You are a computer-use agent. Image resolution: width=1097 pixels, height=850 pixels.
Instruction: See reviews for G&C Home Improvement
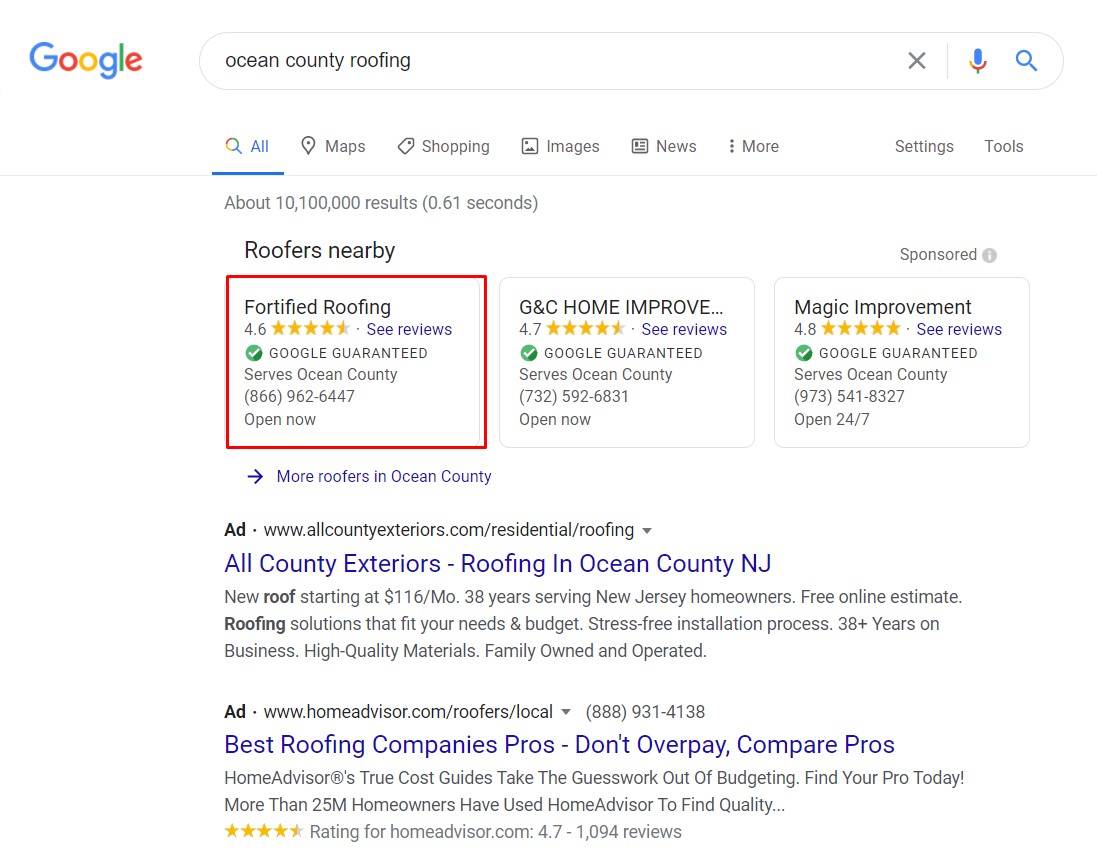tap(684, 329)
